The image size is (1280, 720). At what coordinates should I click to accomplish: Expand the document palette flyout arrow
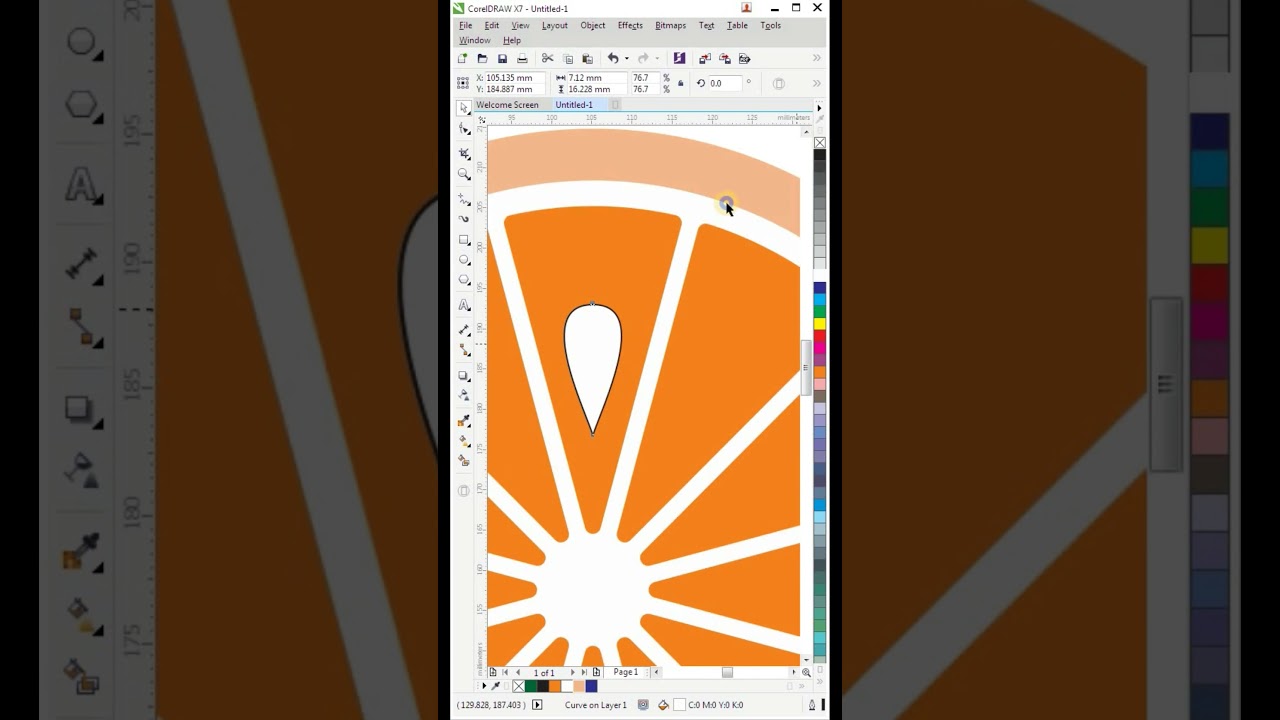tap(484, 686)
